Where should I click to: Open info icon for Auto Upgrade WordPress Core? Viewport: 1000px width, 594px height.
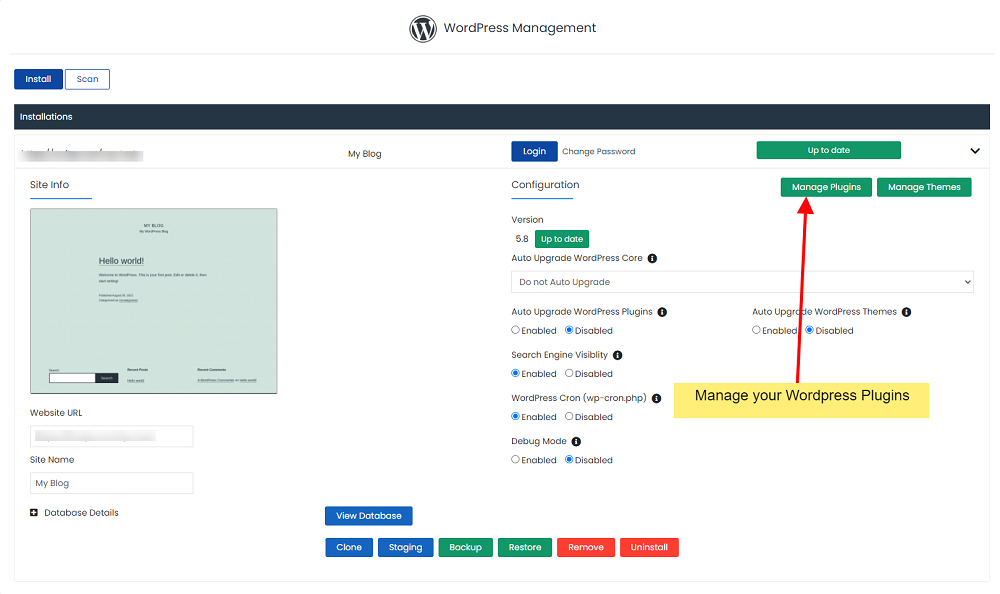[652, 258]
